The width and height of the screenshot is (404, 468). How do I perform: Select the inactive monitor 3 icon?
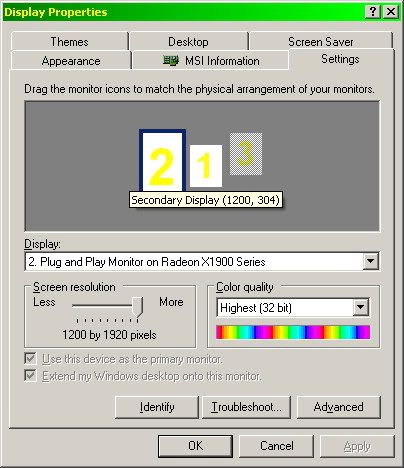(x=246, y=154)
